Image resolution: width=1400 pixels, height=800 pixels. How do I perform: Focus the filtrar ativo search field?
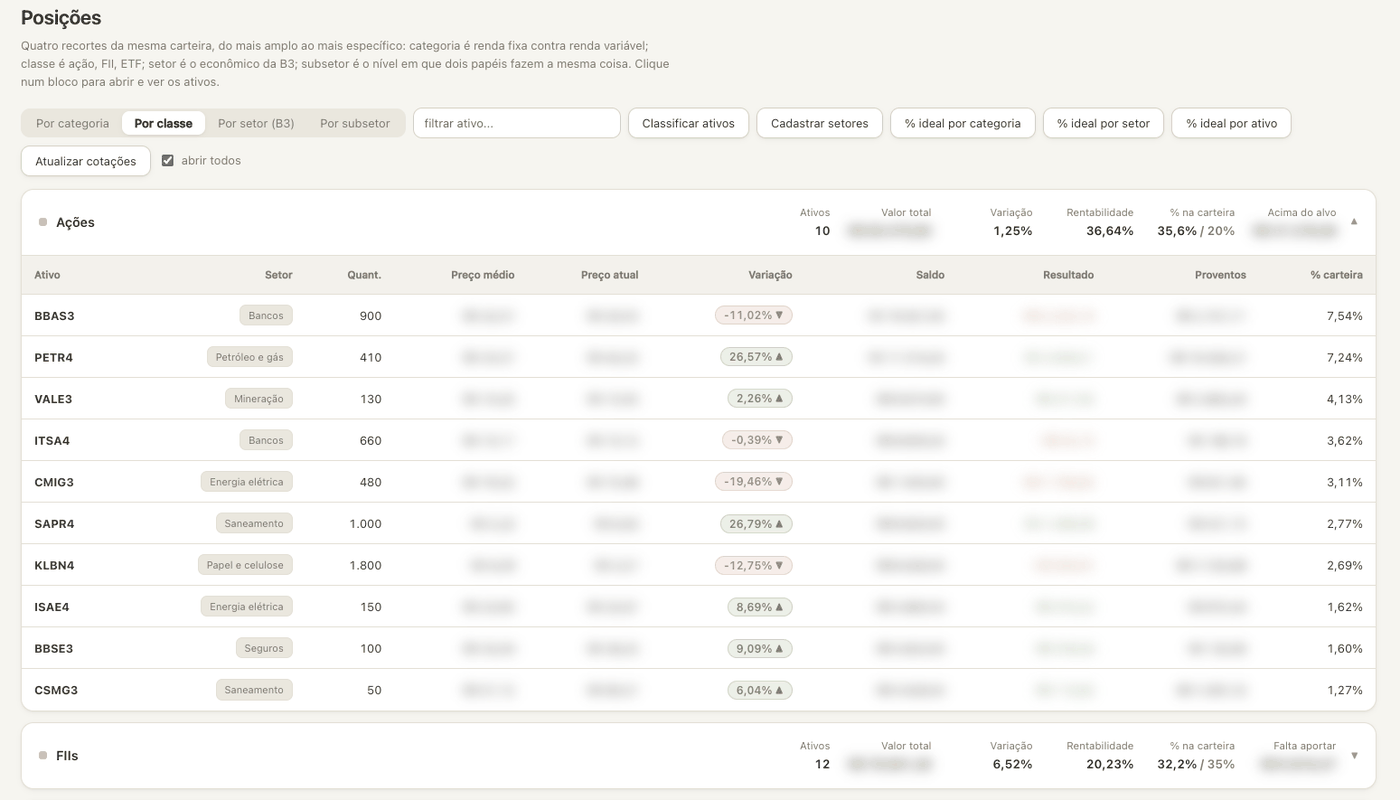(x=517, y=123)
